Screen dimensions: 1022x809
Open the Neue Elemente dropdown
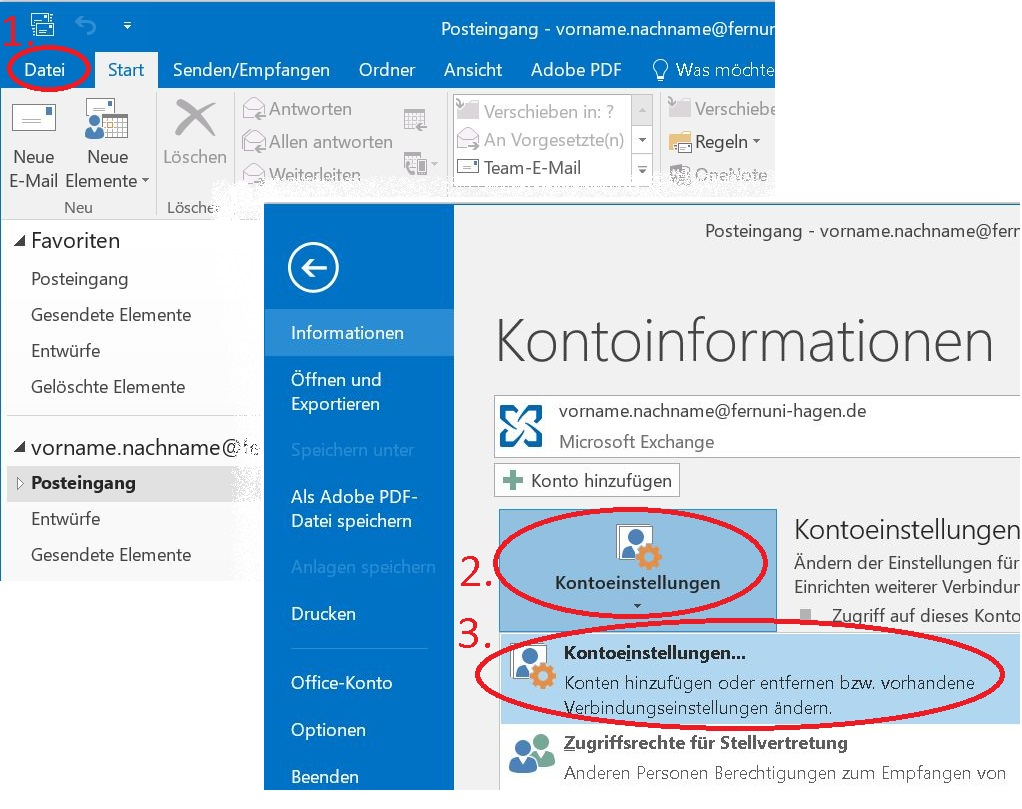pos(107,145)
